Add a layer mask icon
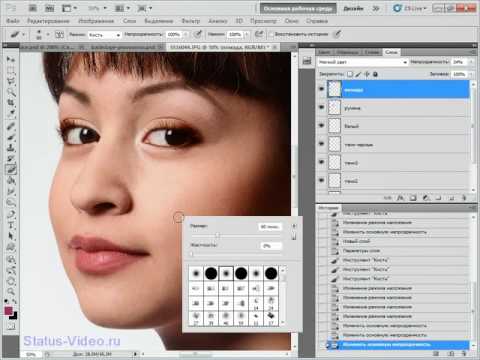480x360 pixels. tap(413, 198)
